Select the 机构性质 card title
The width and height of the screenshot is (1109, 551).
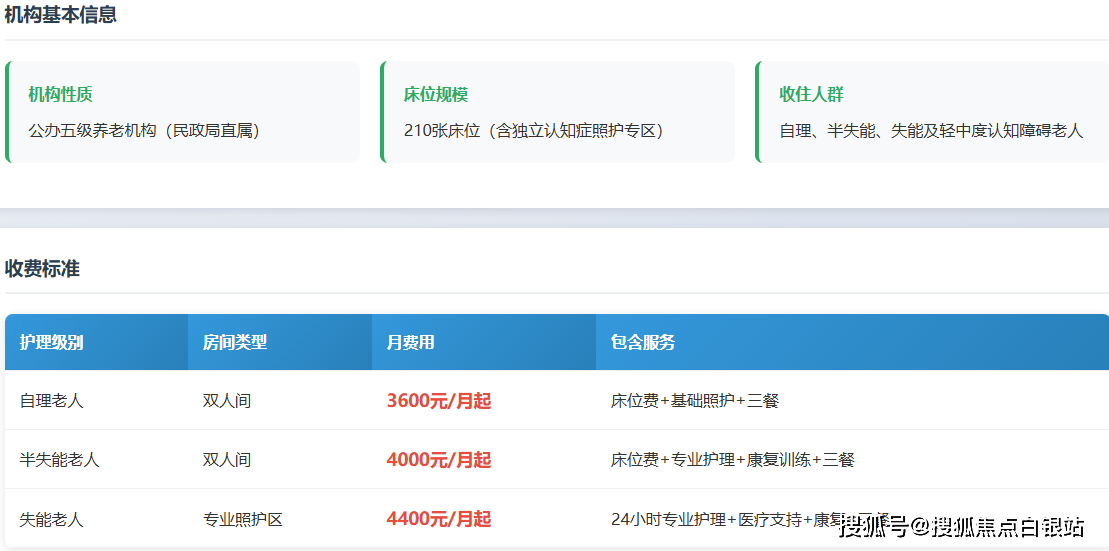tap(60, 95)
